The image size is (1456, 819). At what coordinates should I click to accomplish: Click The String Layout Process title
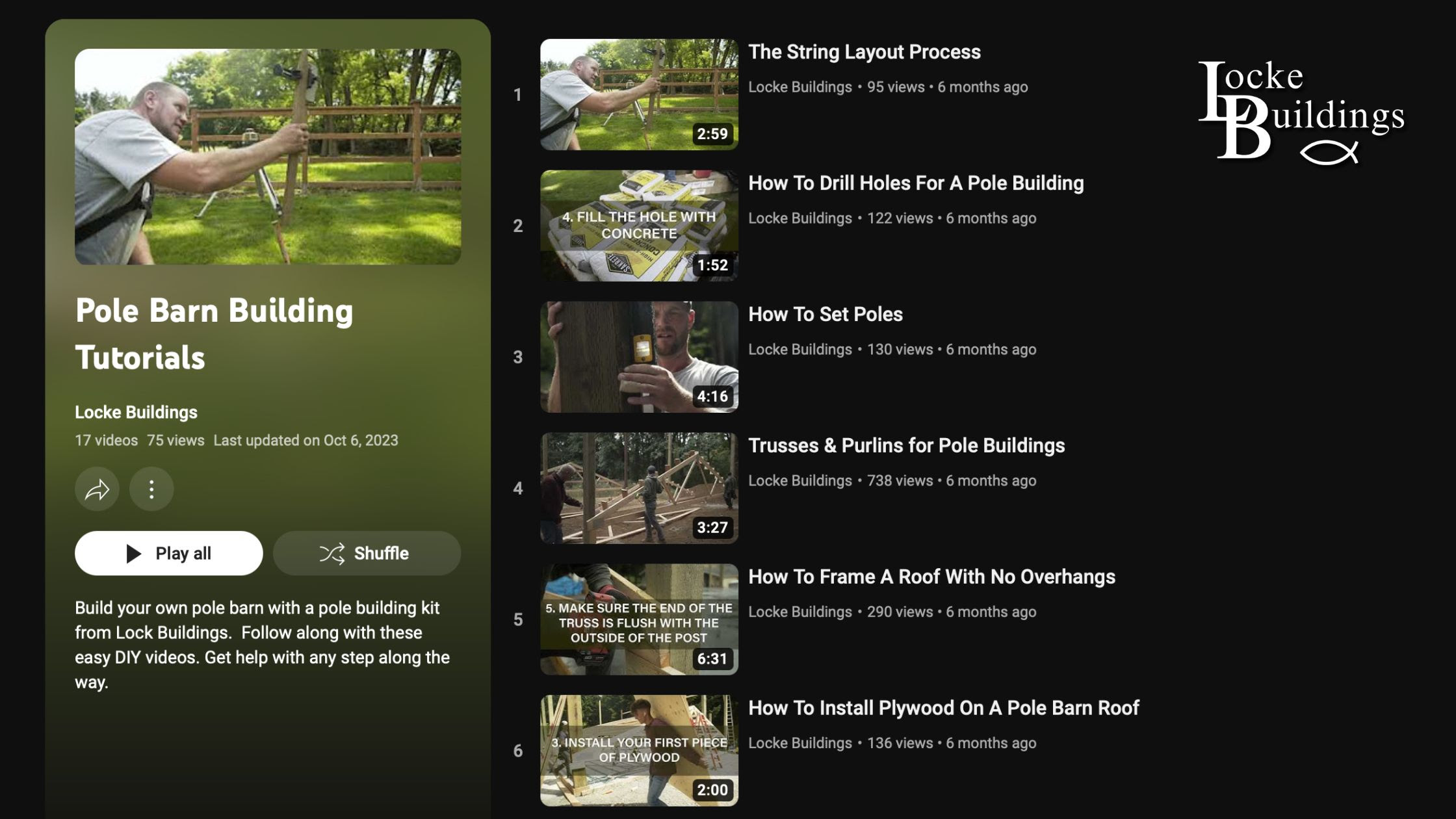[x=864, y=52]
